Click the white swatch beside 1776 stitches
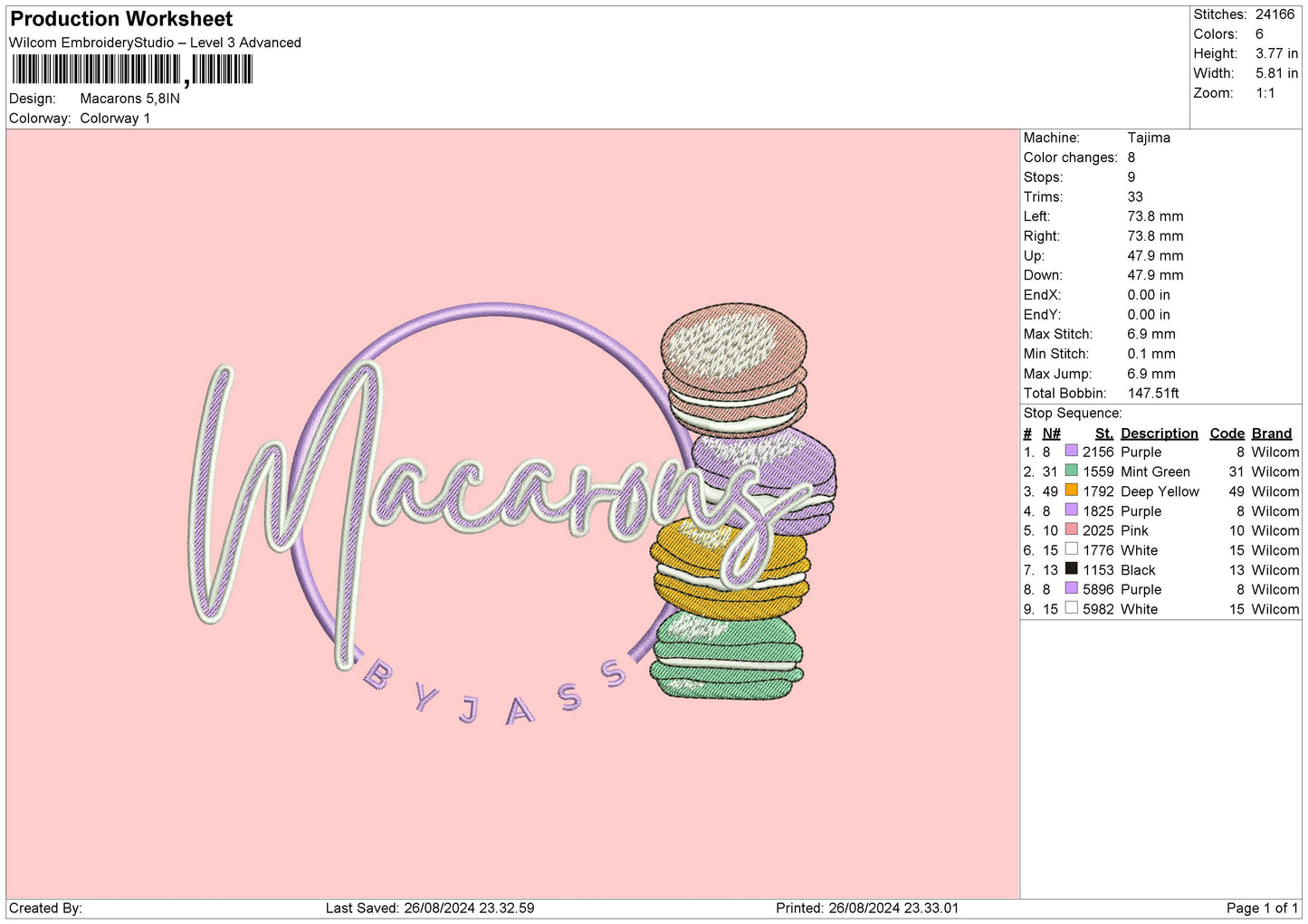 [x=1071, y=549]
